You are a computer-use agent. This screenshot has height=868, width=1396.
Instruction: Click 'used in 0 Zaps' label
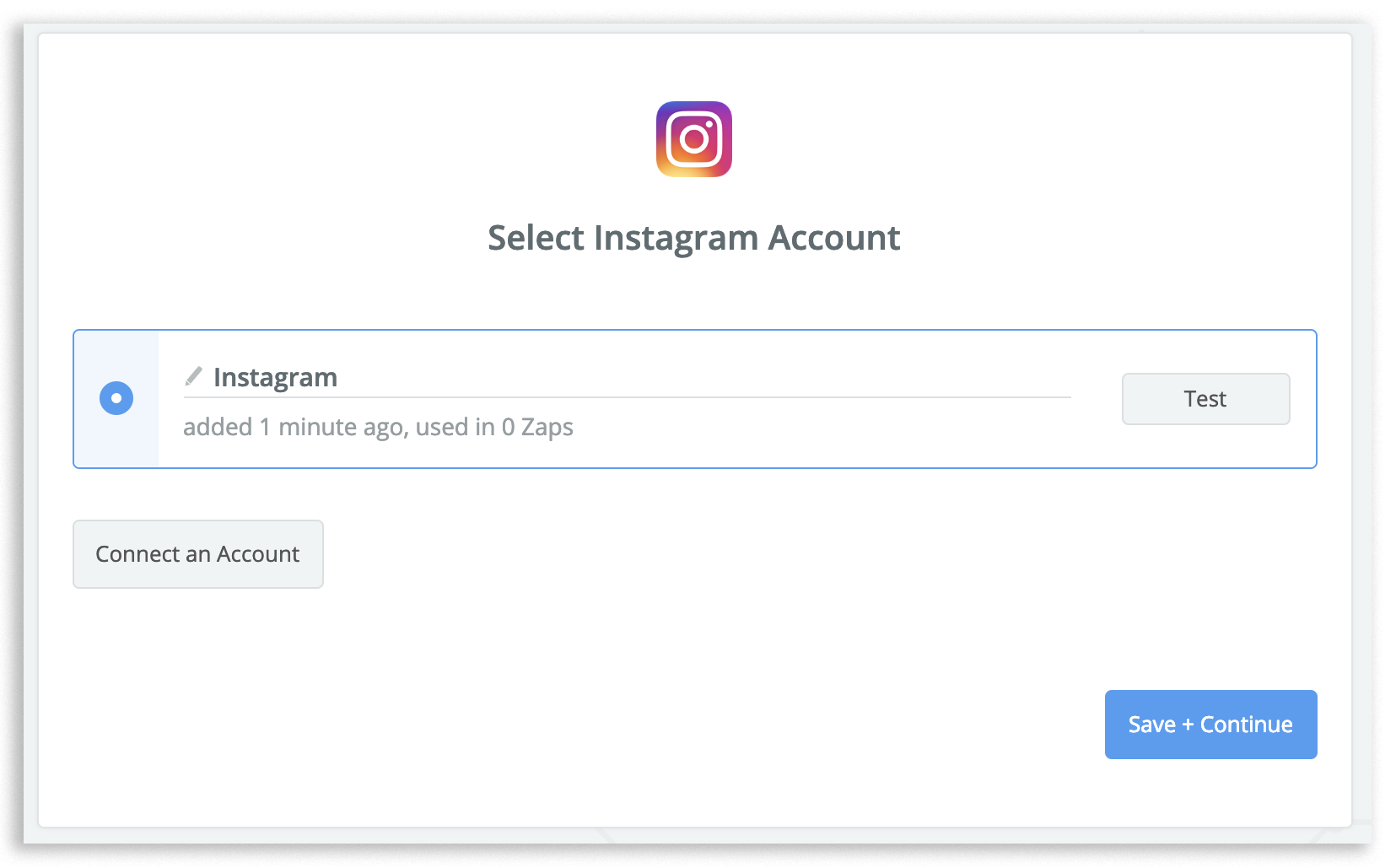click(494, 427)
